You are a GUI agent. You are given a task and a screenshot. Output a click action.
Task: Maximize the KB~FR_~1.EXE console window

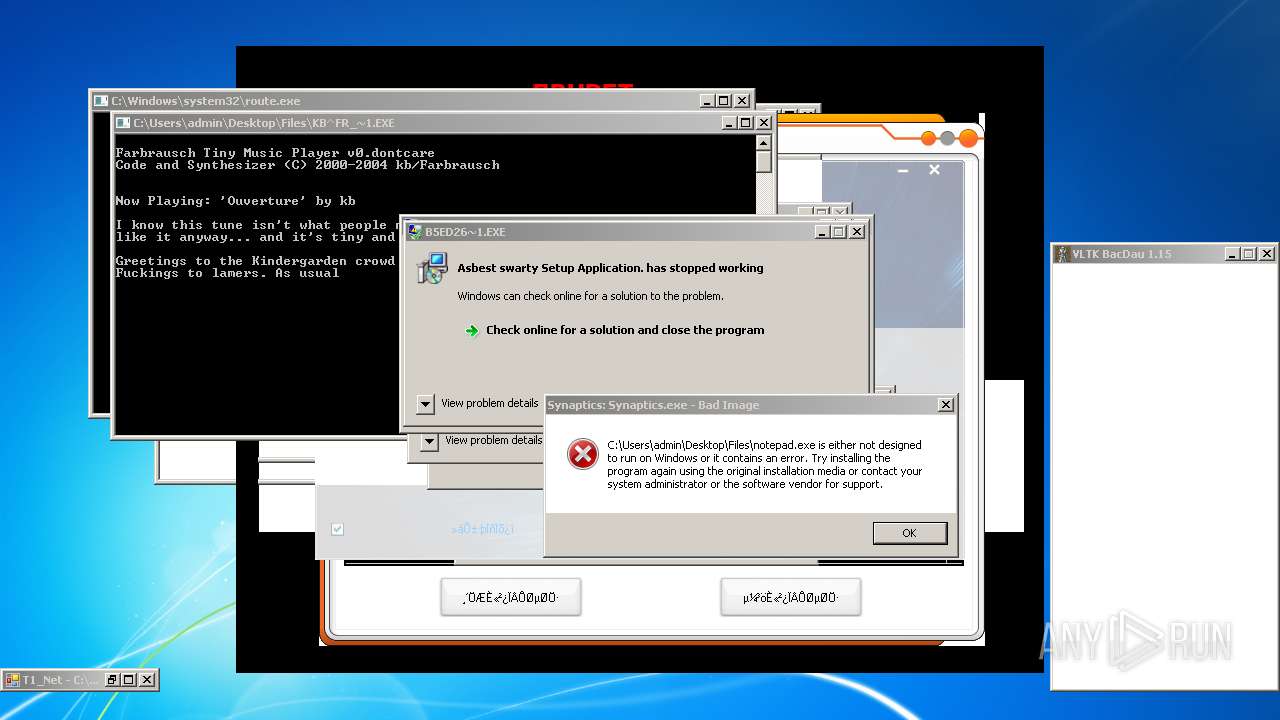746,123
